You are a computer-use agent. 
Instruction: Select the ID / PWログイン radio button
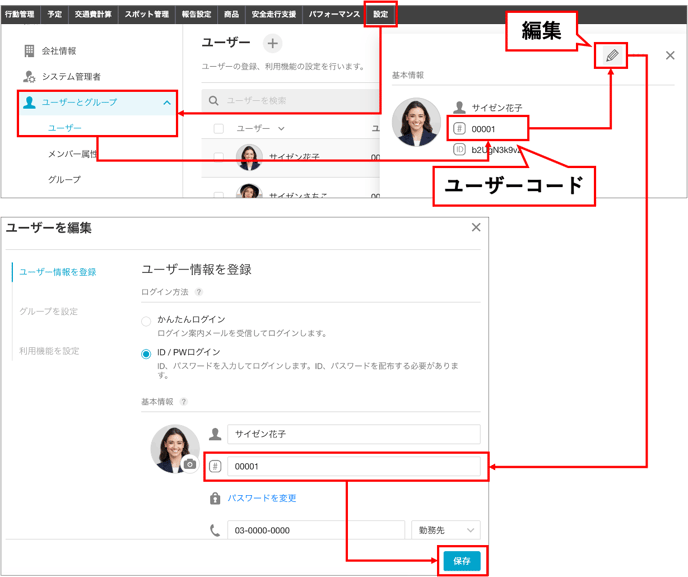click(146, 354)
